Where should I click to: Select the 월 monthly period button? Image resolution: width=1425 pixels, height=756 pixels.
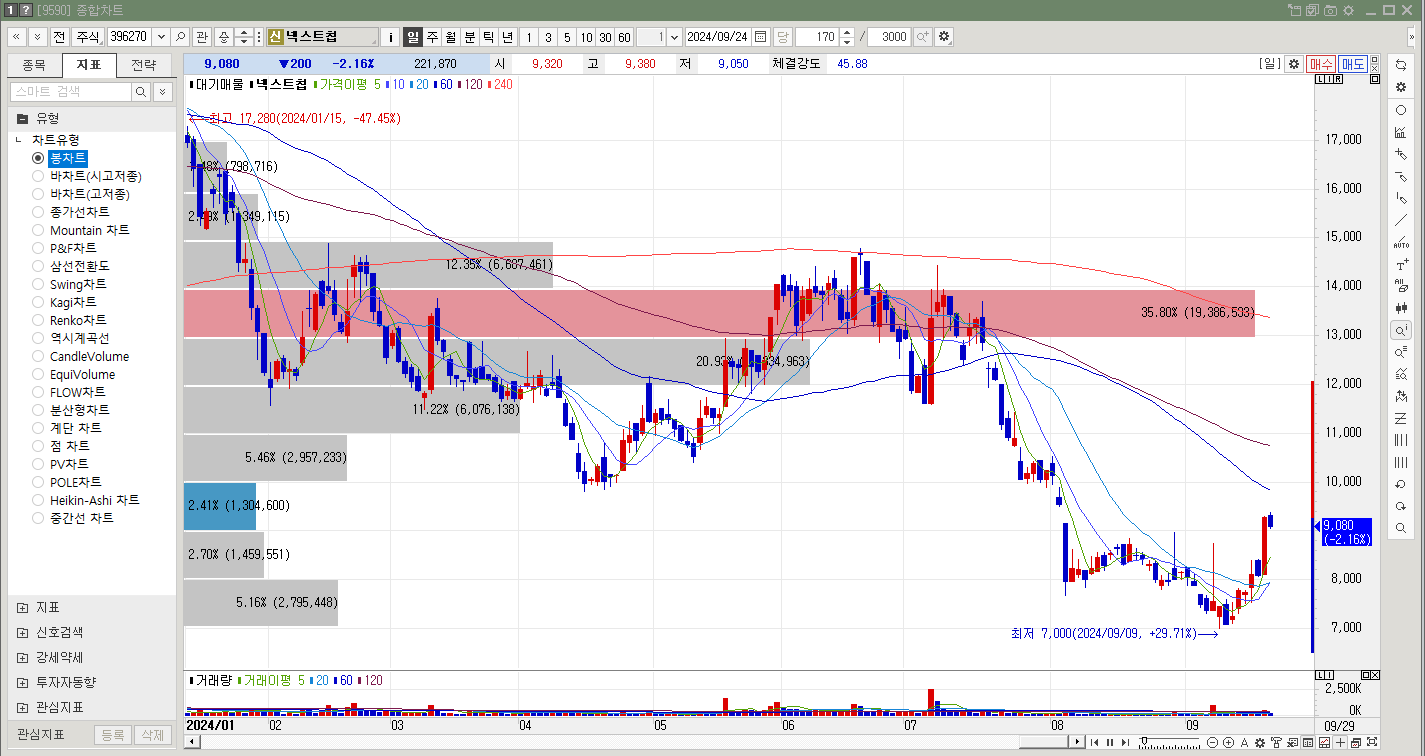click(x=451, y=37)
